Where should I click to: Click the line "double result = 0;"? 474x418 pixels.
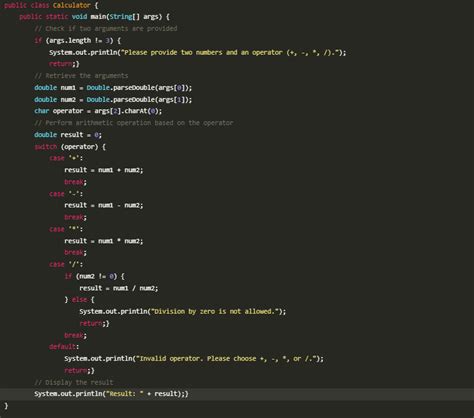point(68,135)
